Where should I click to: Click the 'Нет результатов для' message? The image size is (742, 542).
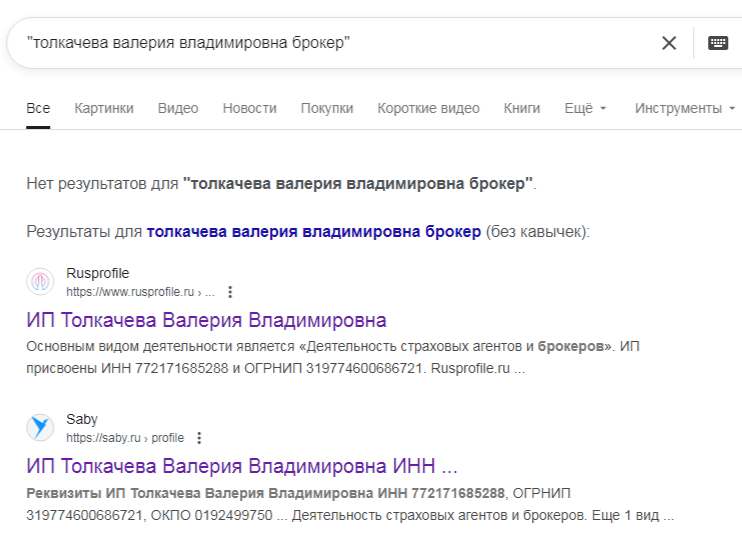(281, 184)
